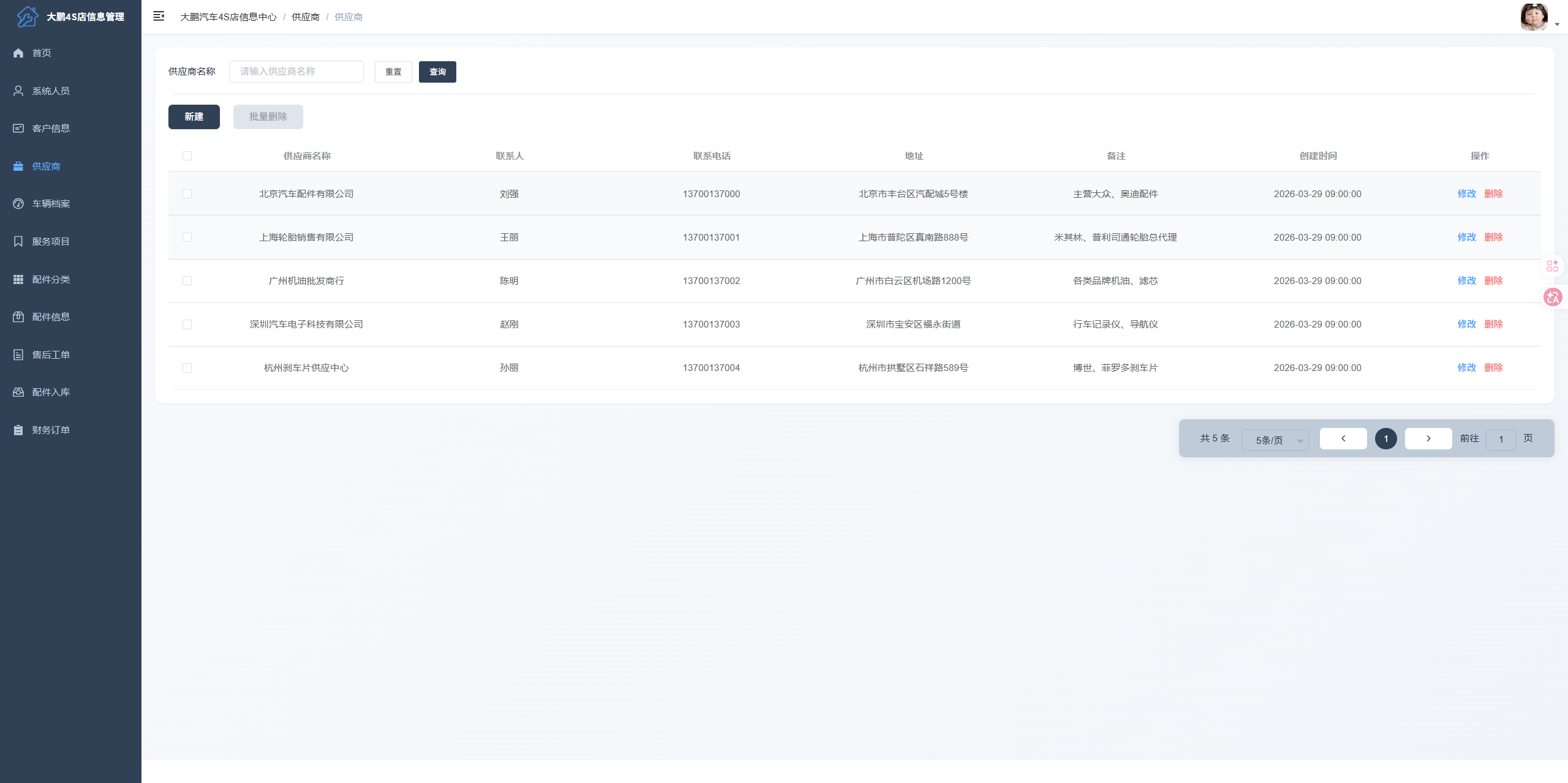
Task: Check the 上海轮胎销售有限公司 row checkbox
Action: 187,238
